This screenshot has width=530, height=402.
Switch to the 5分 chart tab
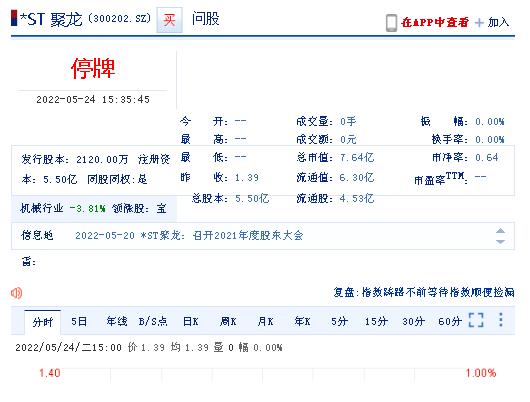[339, 321]
